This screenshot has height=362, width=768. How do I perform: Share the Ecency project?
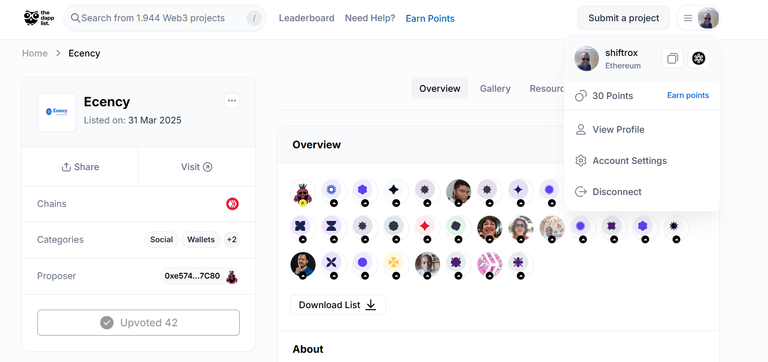point(80,167)
